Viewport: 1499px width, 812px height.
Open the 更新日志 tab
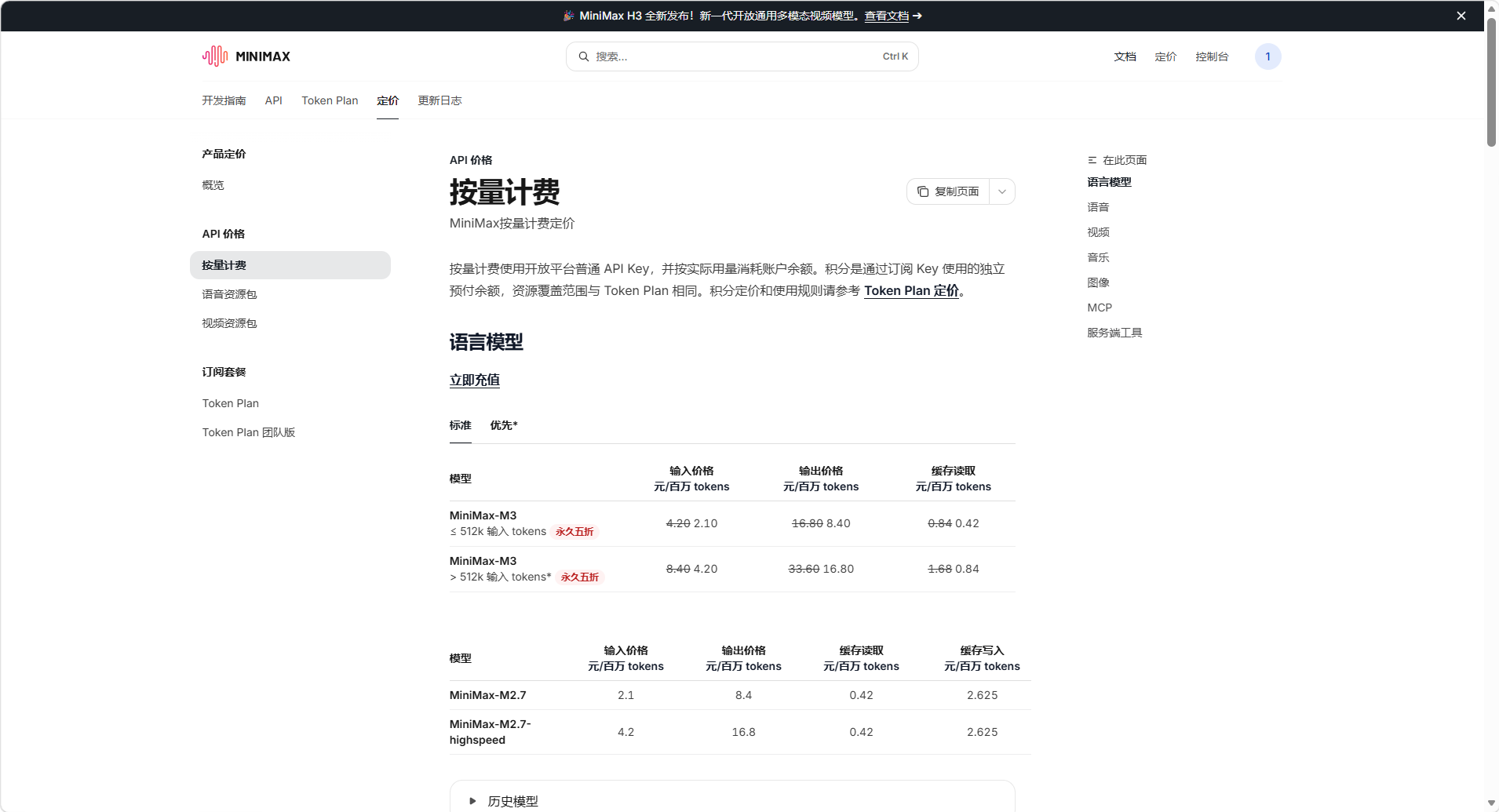tap(439, 100)
